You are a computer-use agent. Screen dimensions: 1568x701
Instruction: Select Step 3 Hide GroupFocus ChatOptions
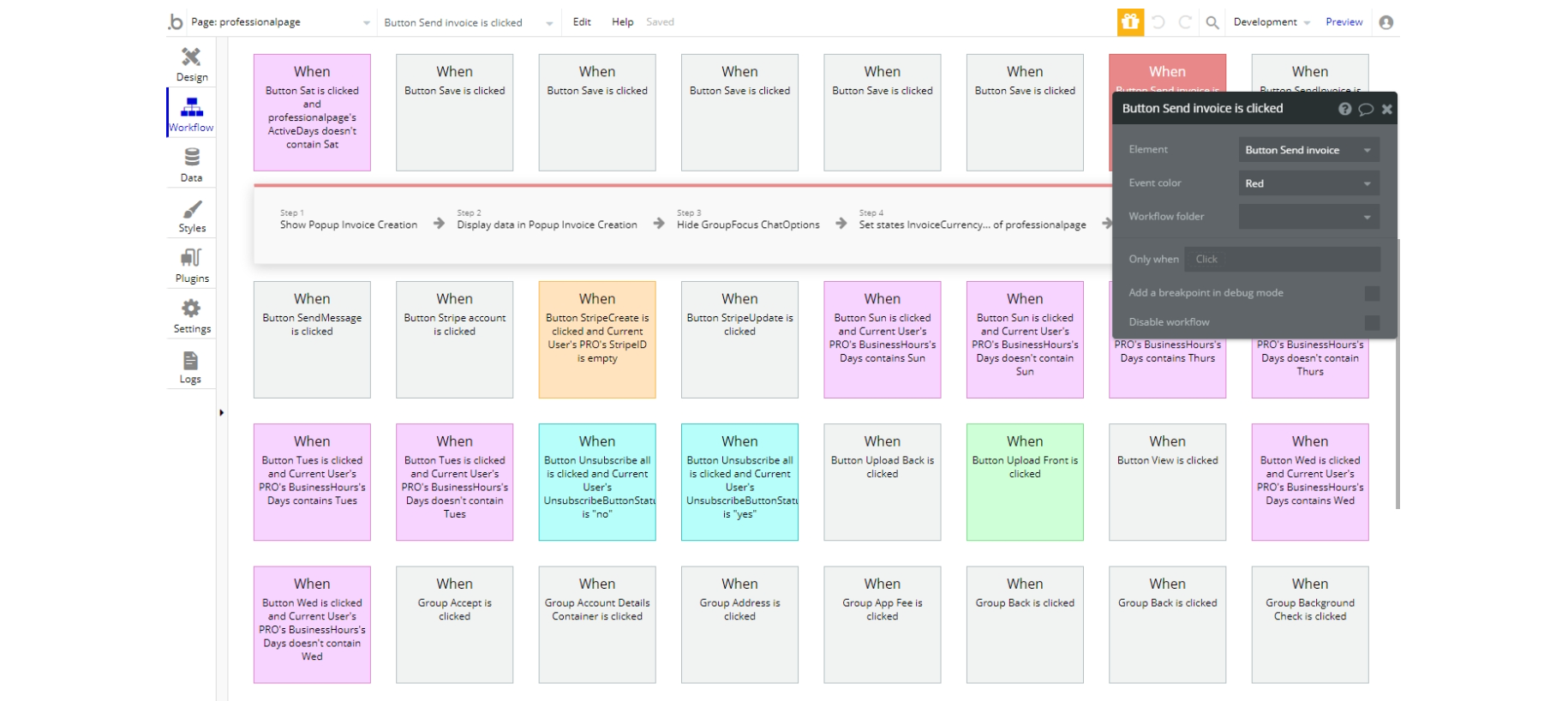(x=748, y=220)
